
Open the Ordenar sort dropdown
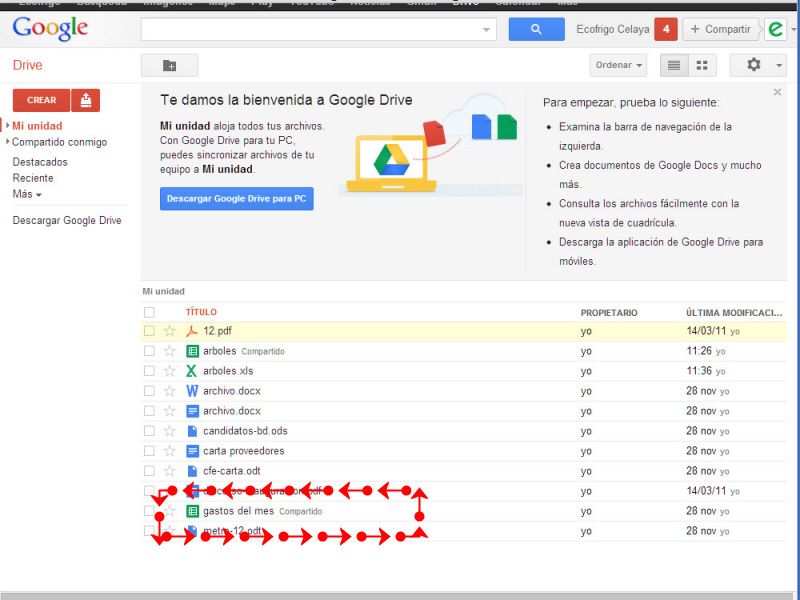618,65
